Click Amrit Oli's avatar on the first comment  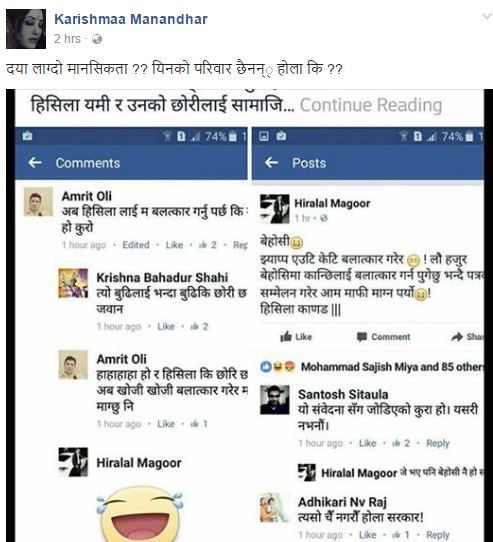tap(38, 202)
